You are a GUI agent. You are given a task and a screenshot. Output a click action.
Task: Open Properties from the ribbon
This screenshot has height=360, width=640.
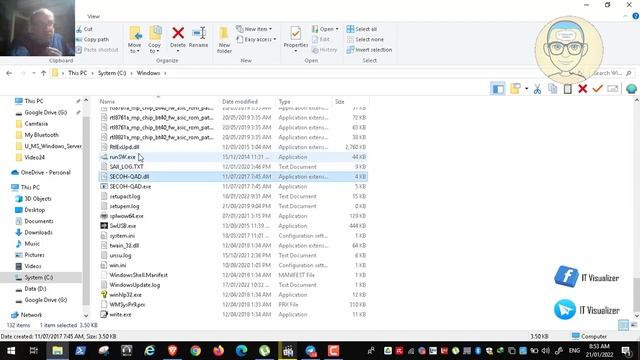coord(296,38)
